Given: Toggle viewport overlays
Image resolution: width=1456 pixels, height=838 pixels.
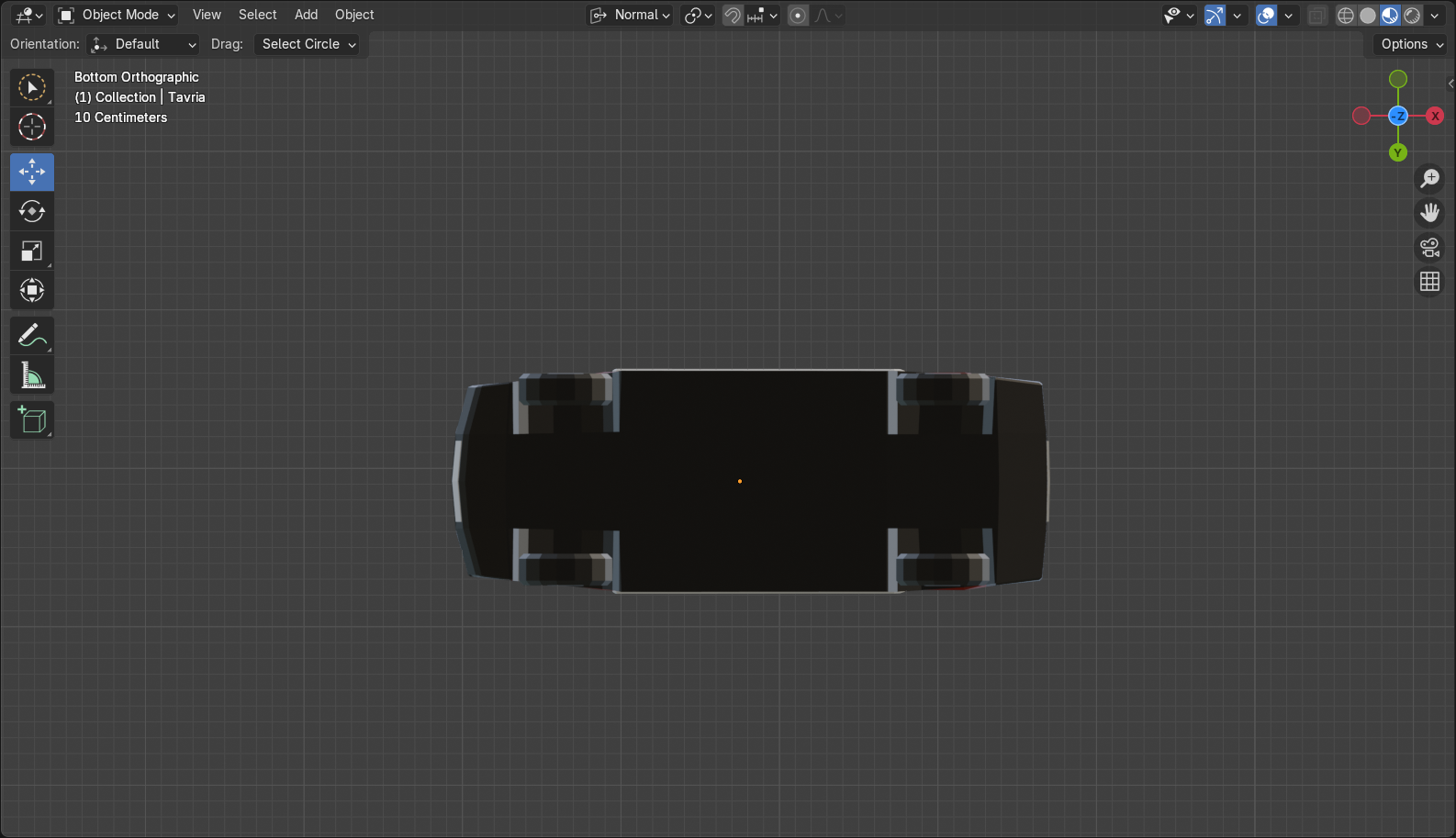Looking at the screenshot, I should (1266, 15).
